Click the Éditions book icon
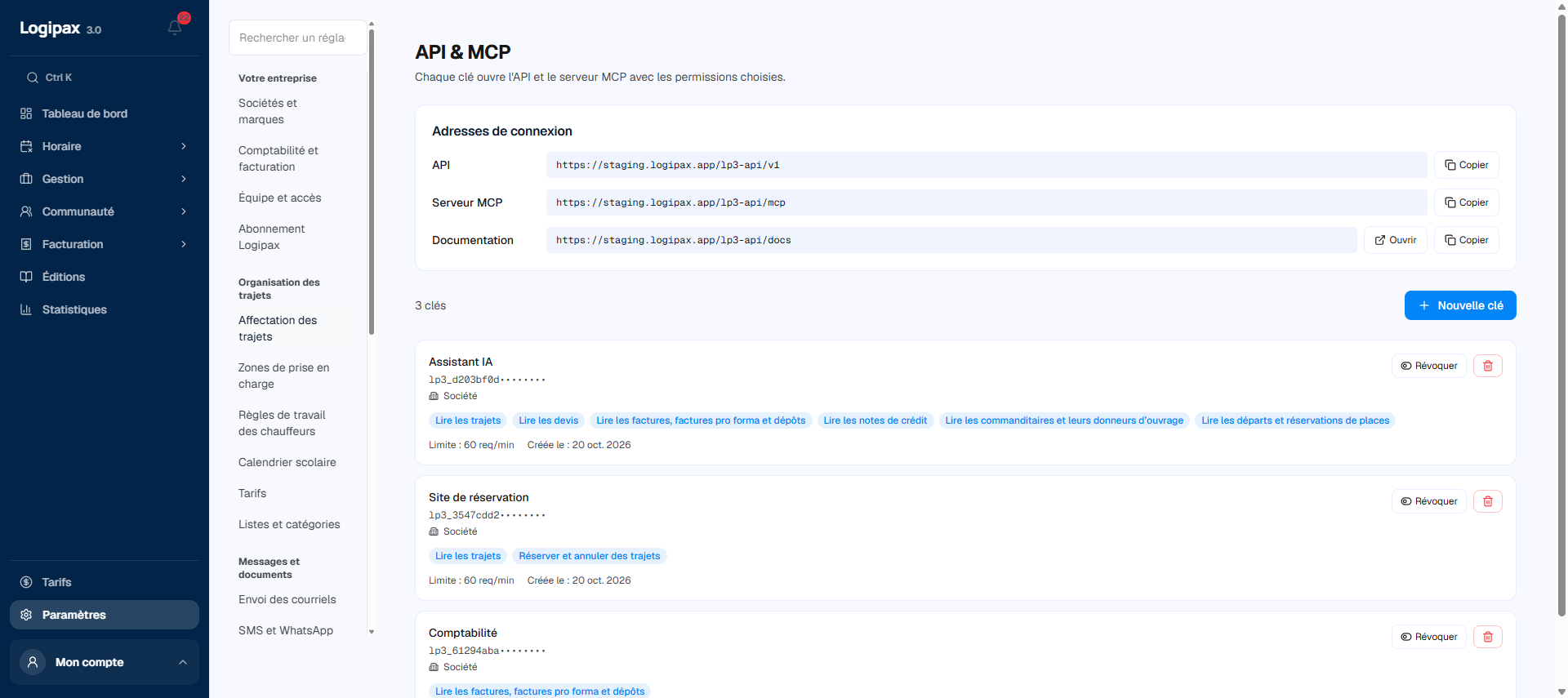The height and width of the screenshot is (698, 1568). click(x=26, y=277)
